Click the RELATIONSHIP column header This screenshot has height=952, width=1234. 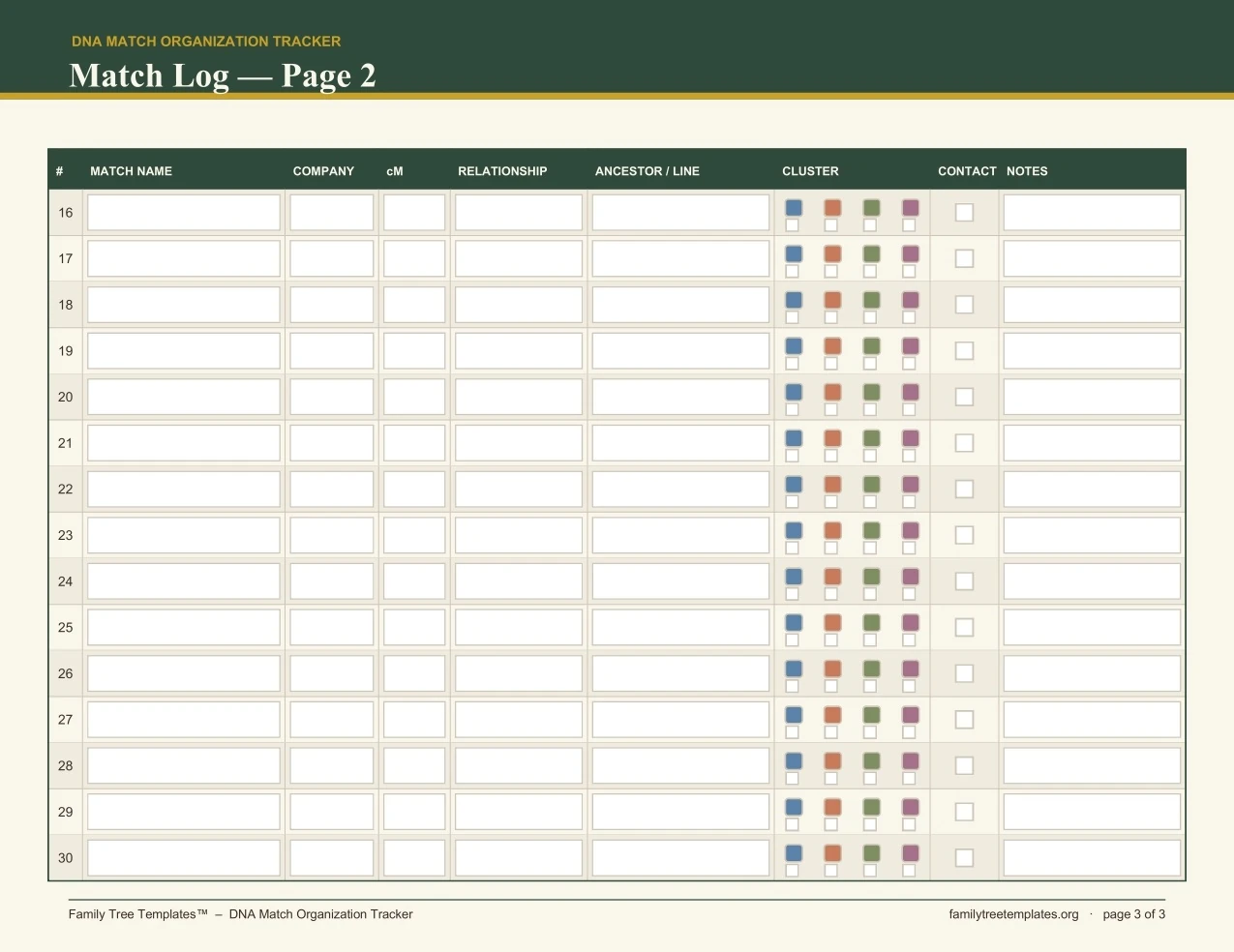click(502, 171)
